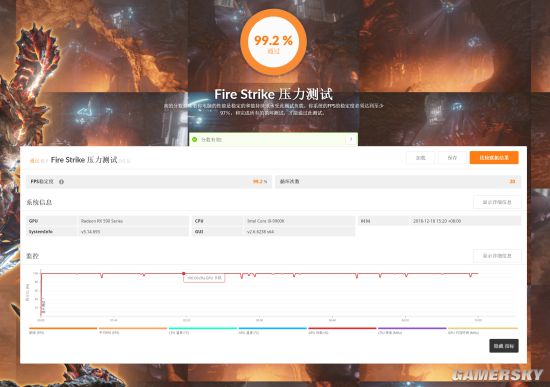Click the SystemInfo version value v5.14.693
550x387 pixels.
click(90, 232)
